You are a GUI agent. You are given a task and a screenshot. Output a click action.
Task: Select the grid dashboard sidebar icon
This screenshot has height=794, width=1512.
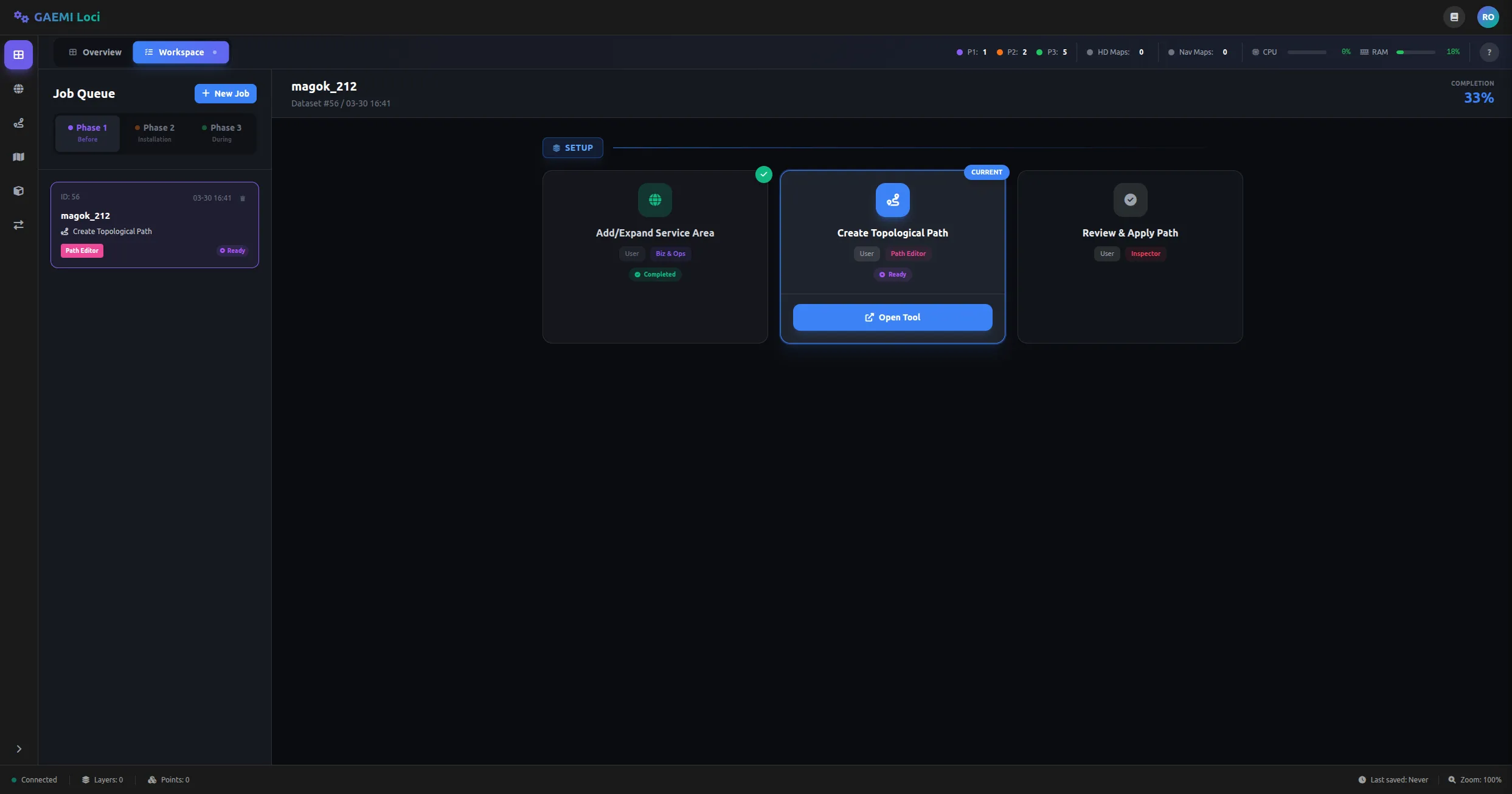point(19,55)
